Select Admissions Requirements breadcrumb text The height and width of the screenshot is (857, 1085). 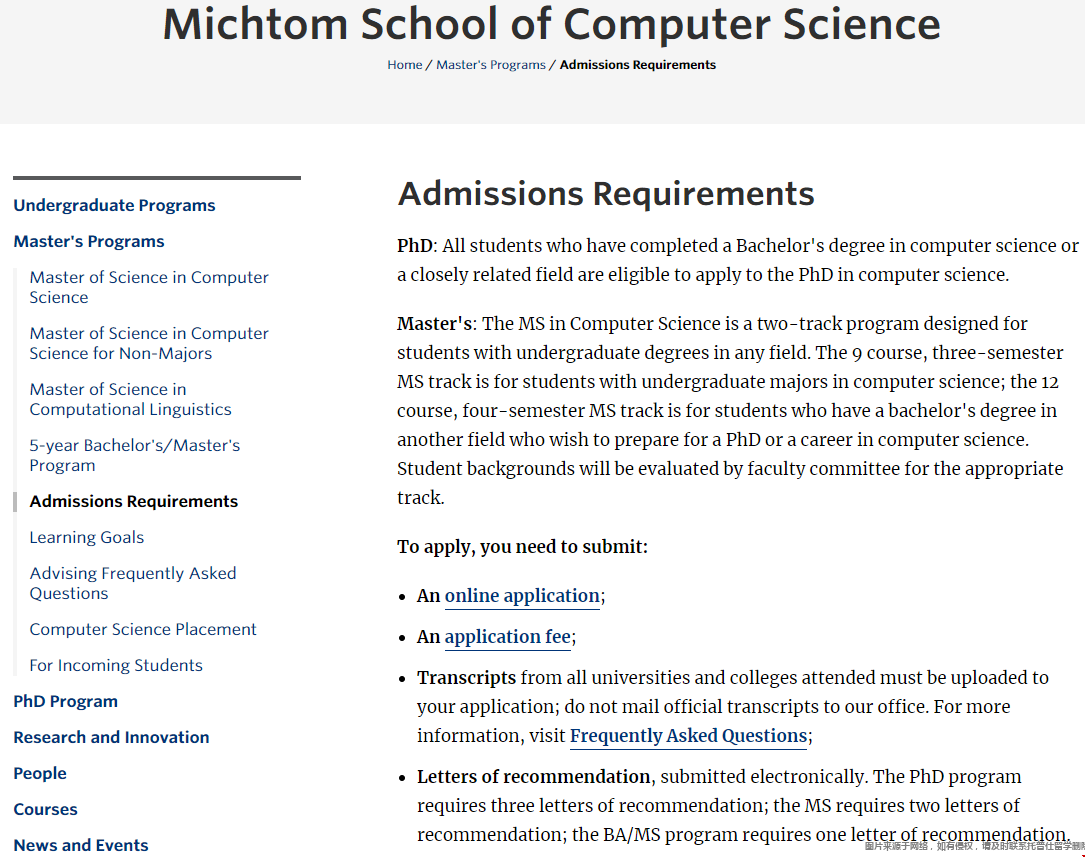(x=637, y=64)
